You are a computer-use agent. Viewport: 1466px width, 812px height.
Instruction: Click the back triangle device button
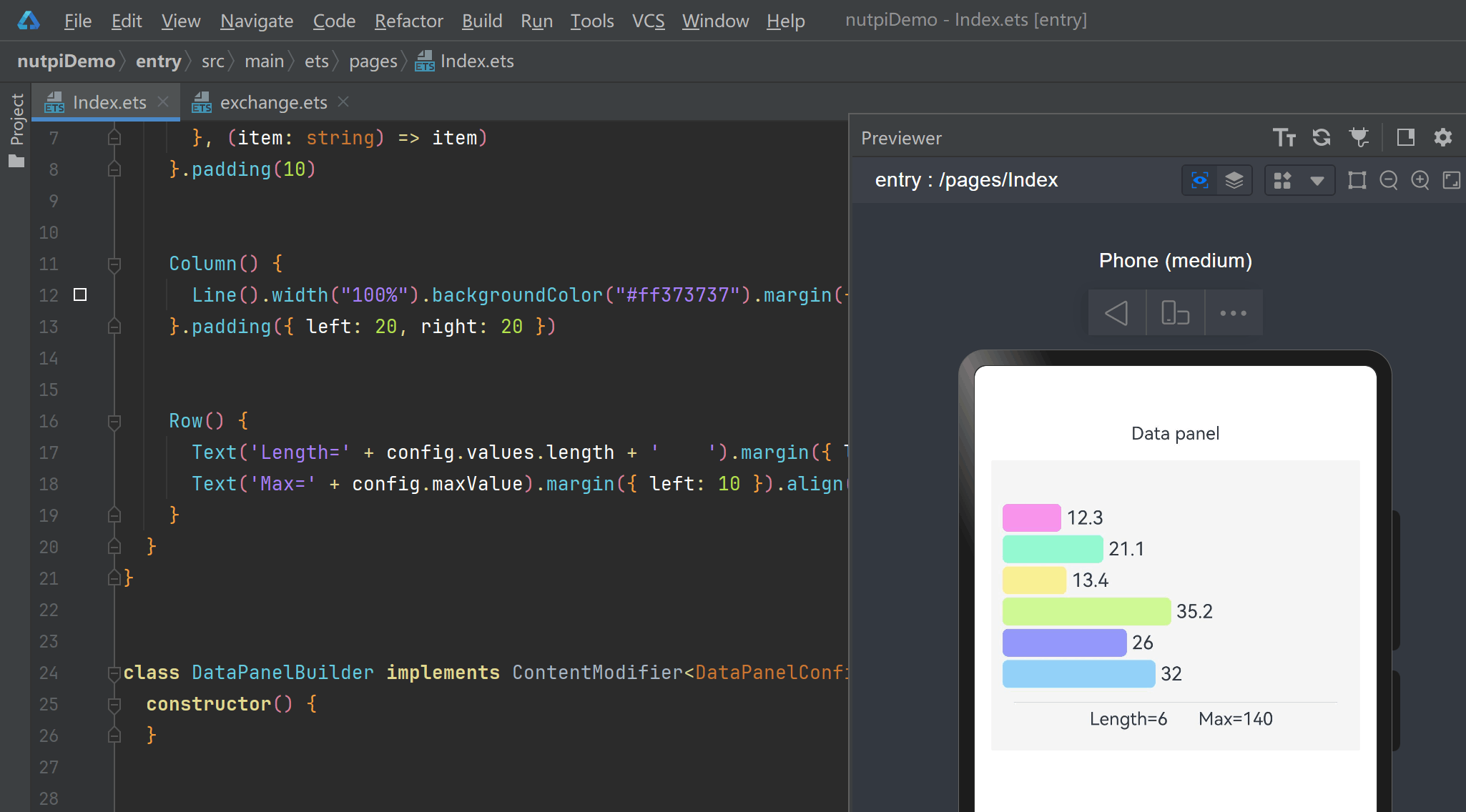(1116, 313)
